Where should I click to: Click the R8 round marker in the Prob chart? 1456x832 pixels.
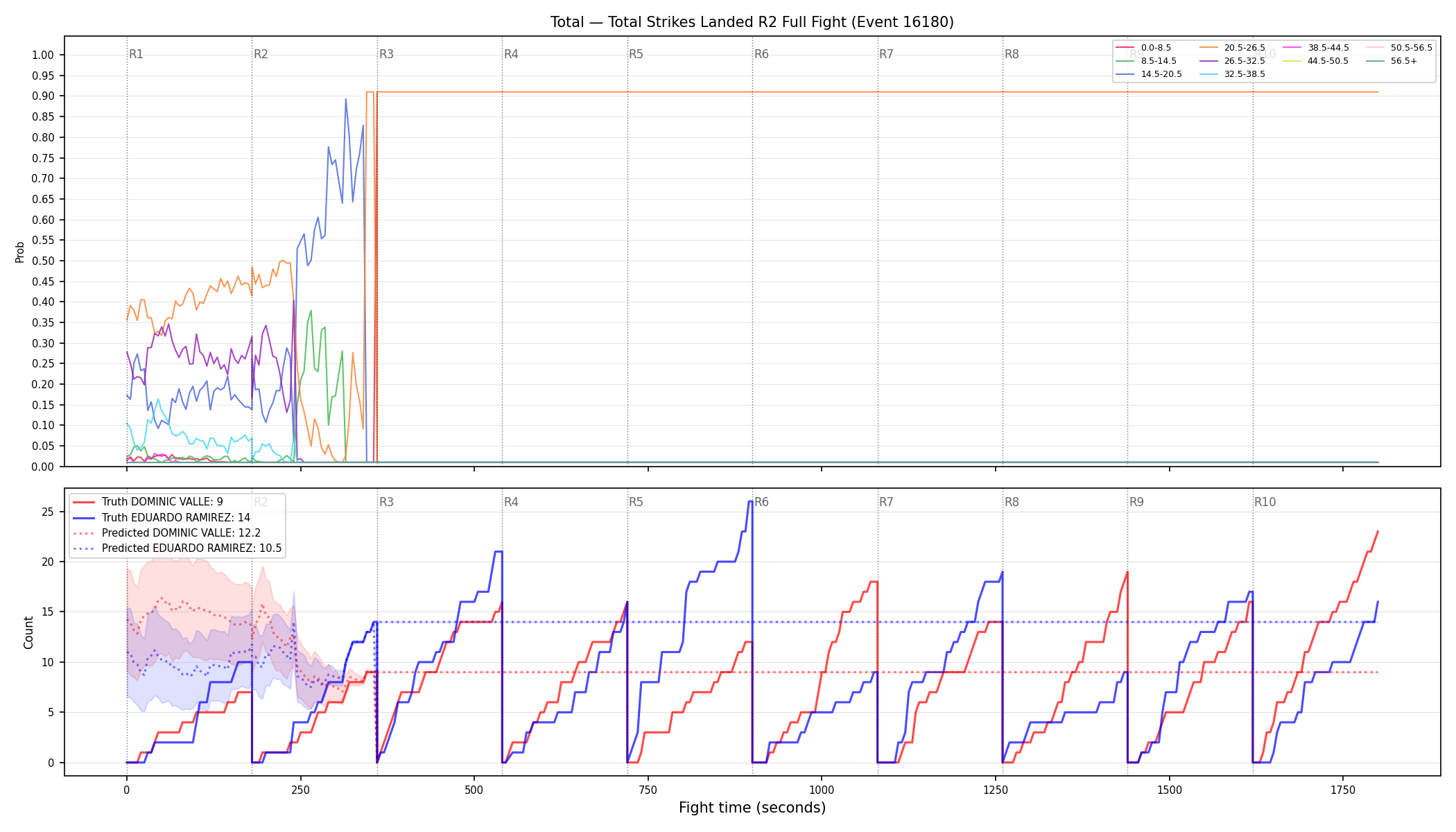point(1012,54)
